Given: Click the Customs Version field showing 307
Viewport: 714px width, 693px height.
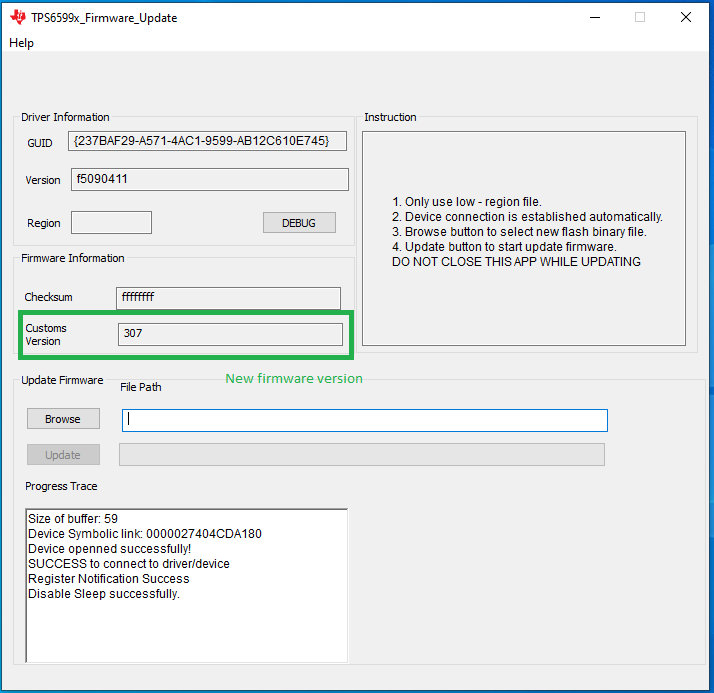Looking at the screenshot, I should click(230, 334).
